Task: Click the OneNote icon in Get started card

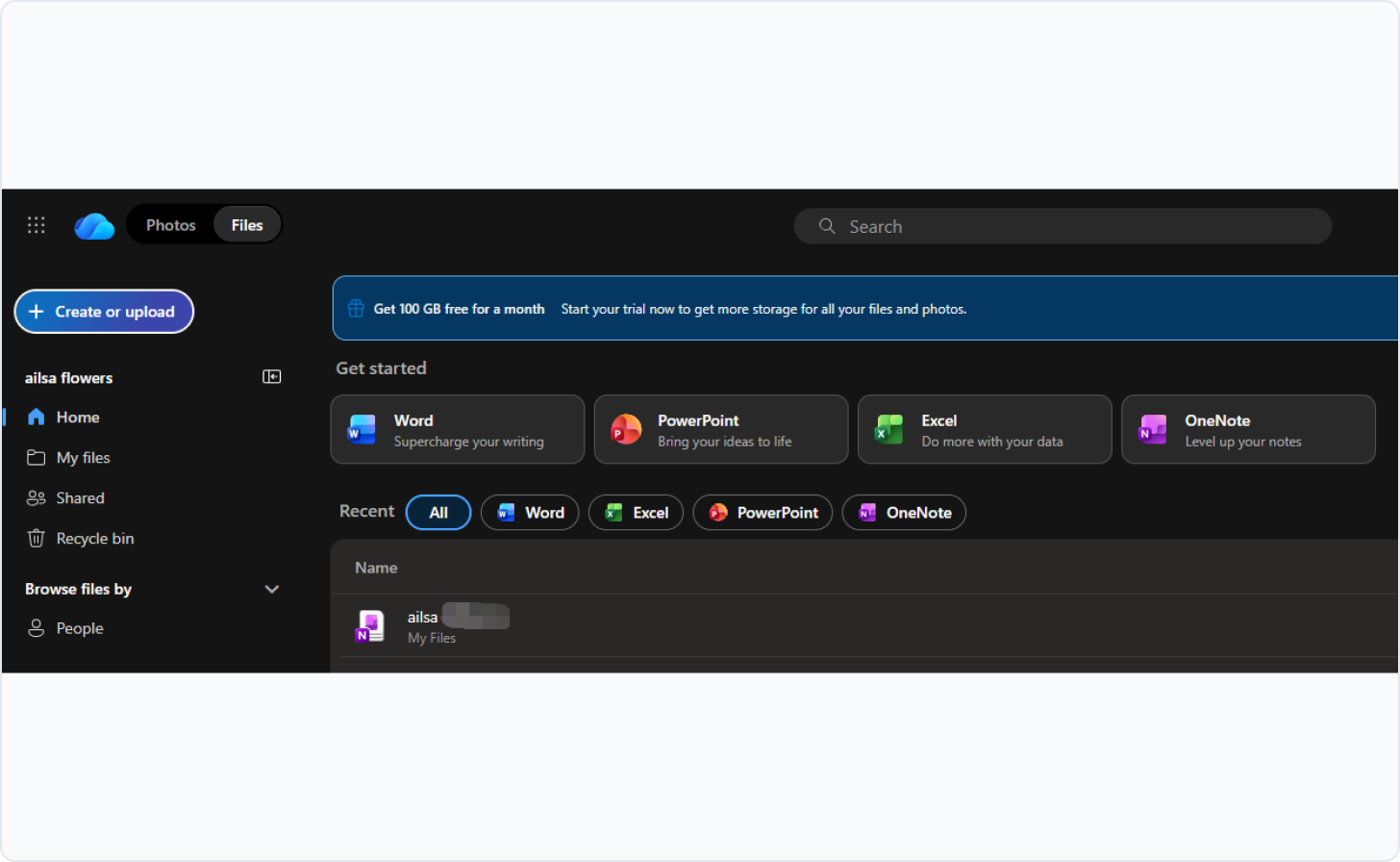Action: pos(1153,429)
